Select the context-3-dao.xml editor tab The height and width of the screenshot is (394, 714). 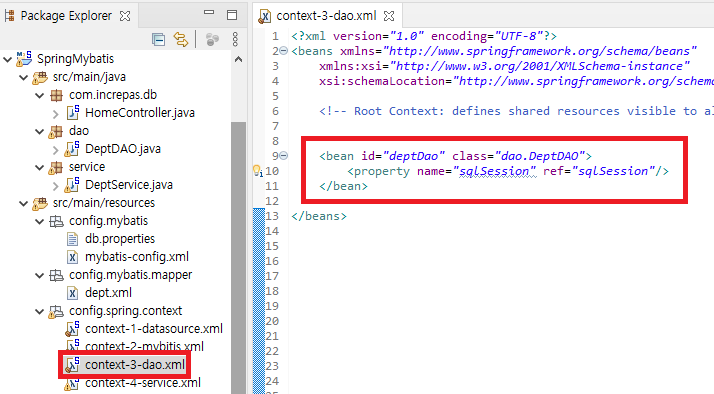pos(326,16)
